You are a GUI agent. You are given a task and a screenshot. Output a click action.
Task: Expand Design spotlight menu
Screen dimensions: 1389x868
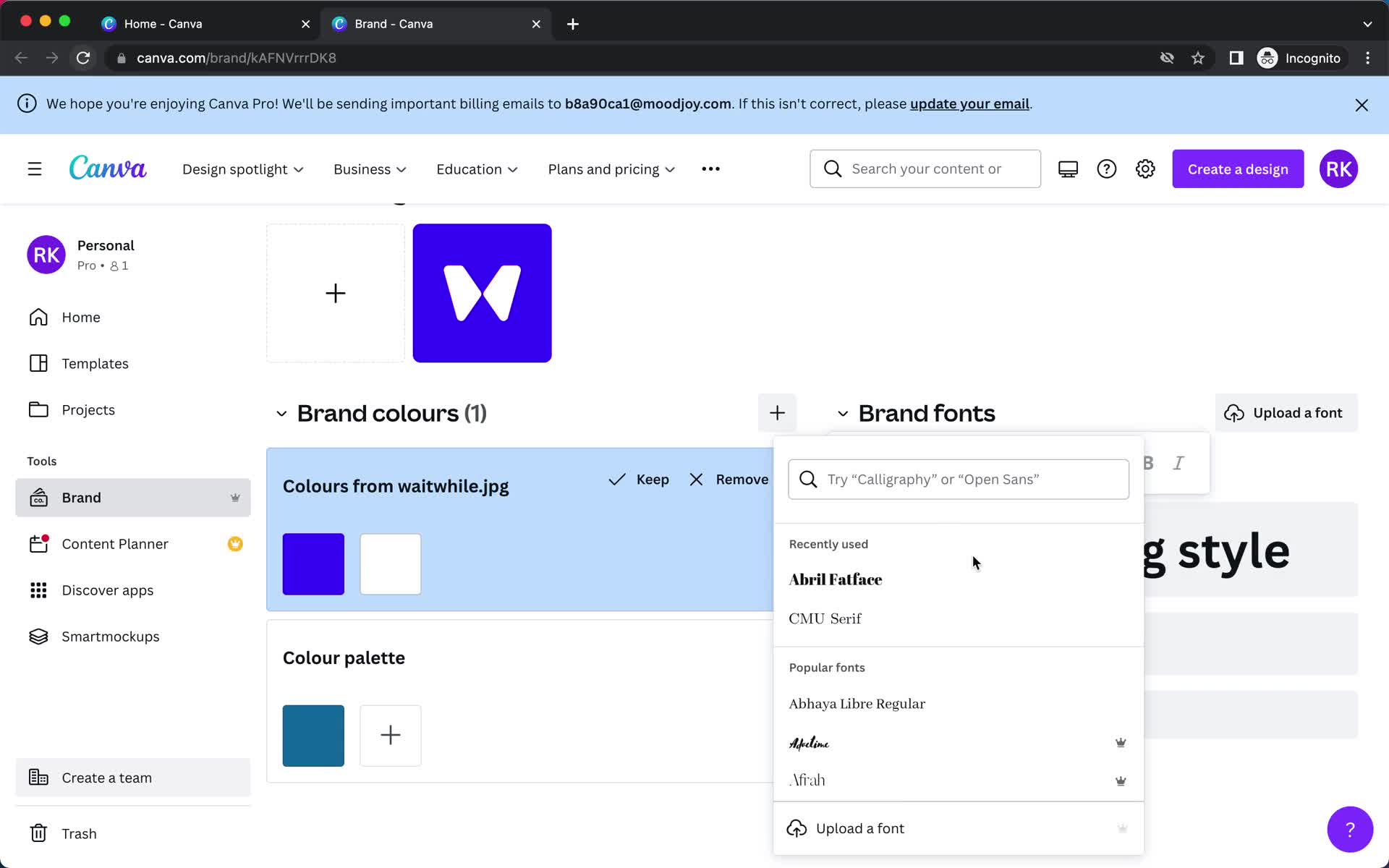[242, 169]
